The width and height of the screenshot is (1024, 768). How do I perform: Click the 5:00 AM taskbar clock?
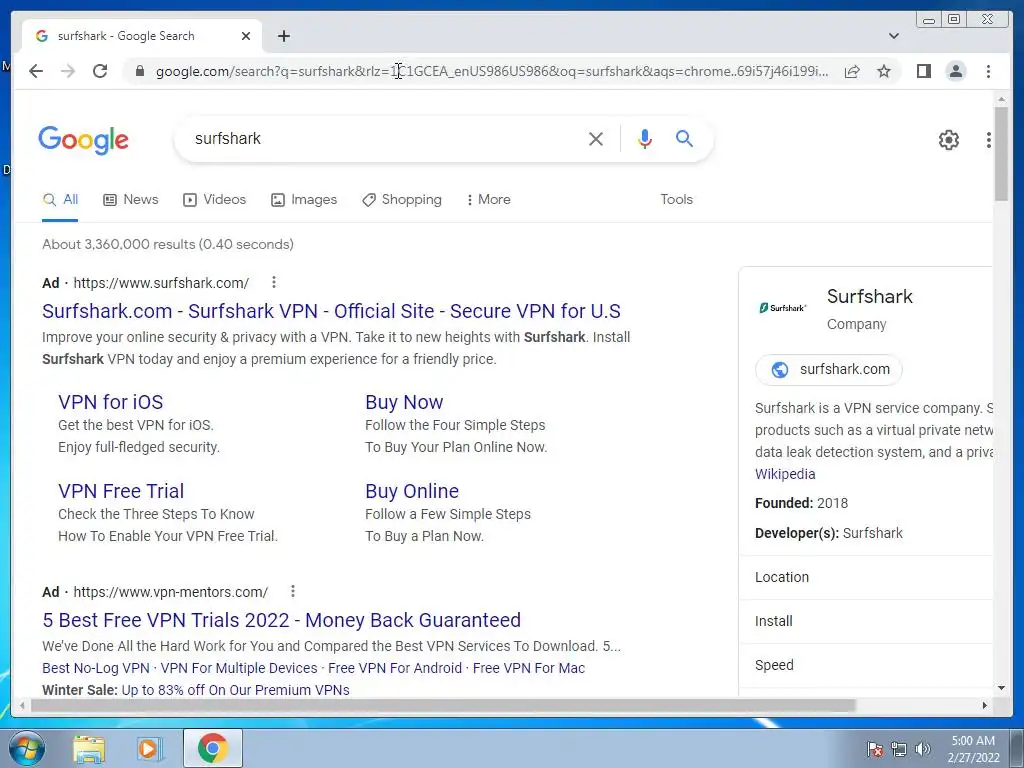(x=972, y=748)
